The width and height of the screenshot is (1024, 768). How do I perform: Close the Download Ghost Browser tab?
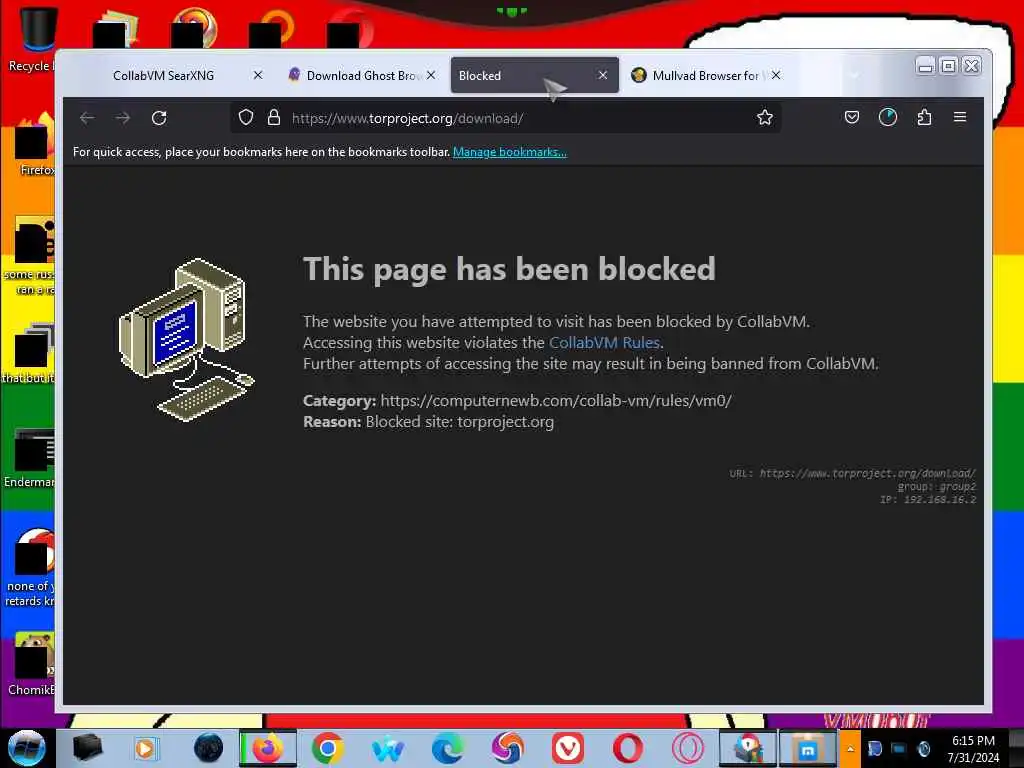coord(431,75)
